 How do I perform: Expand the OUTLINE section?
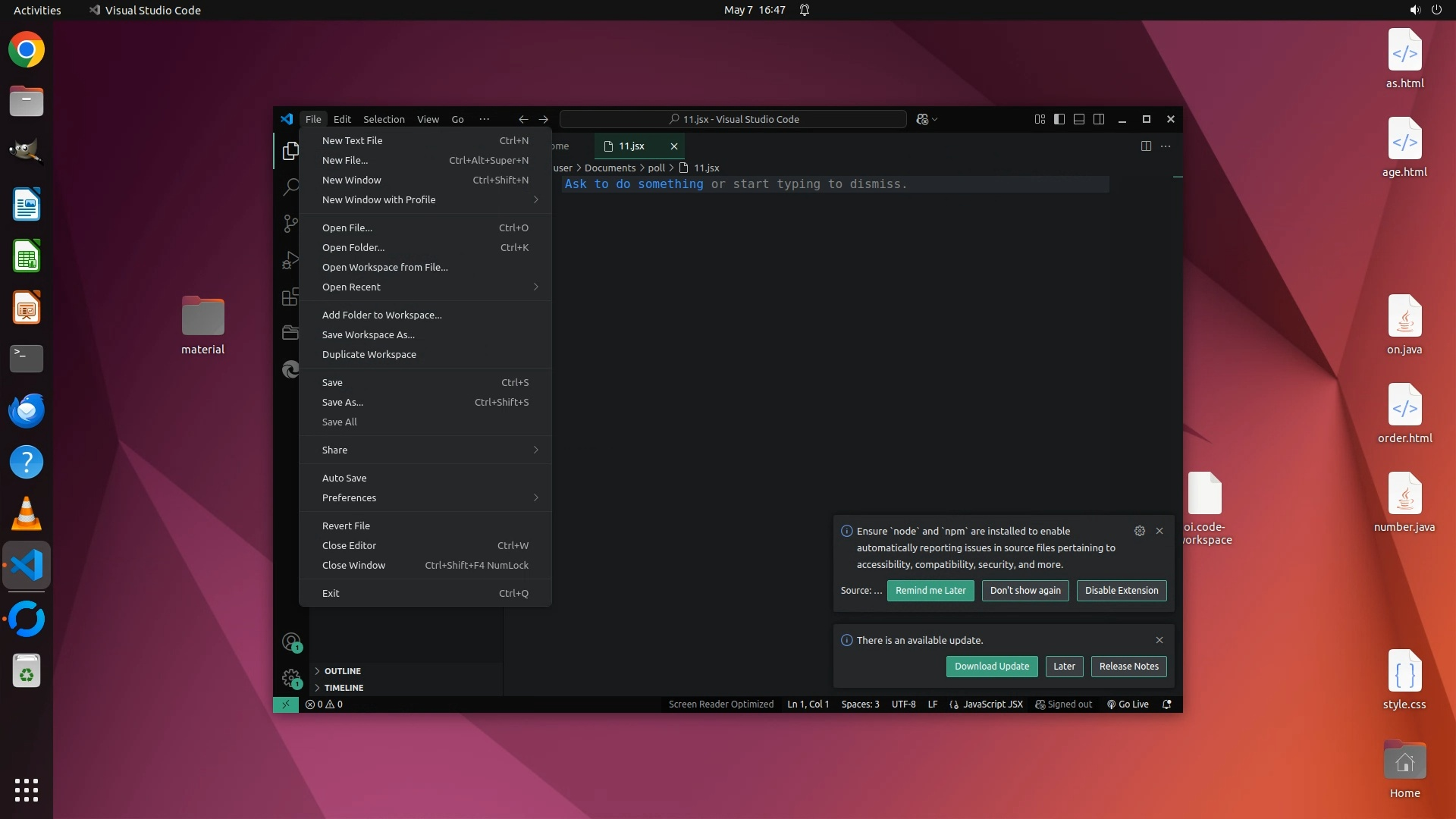[x=343, y=671]
